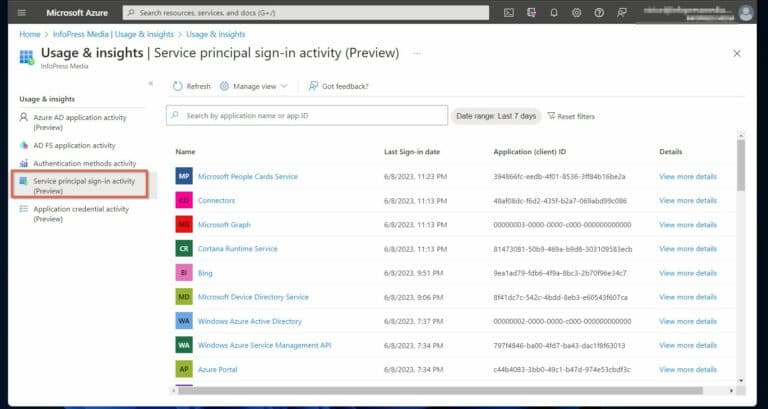The width and height of the screenshot is (768, 409).
Task: Click the Azure Service Management API icon
Action: pyautogui.click(x=184, y=345)
